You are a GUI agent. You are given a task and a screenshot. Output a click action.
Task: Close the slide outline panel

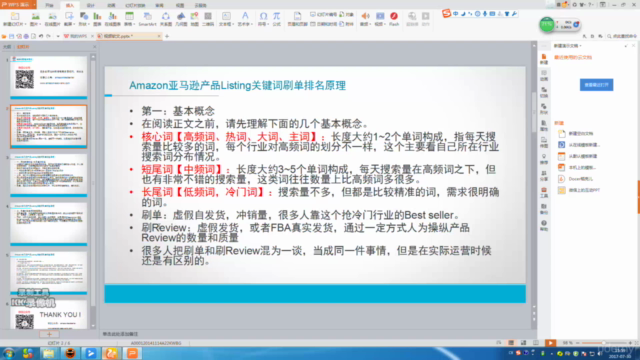94,47
